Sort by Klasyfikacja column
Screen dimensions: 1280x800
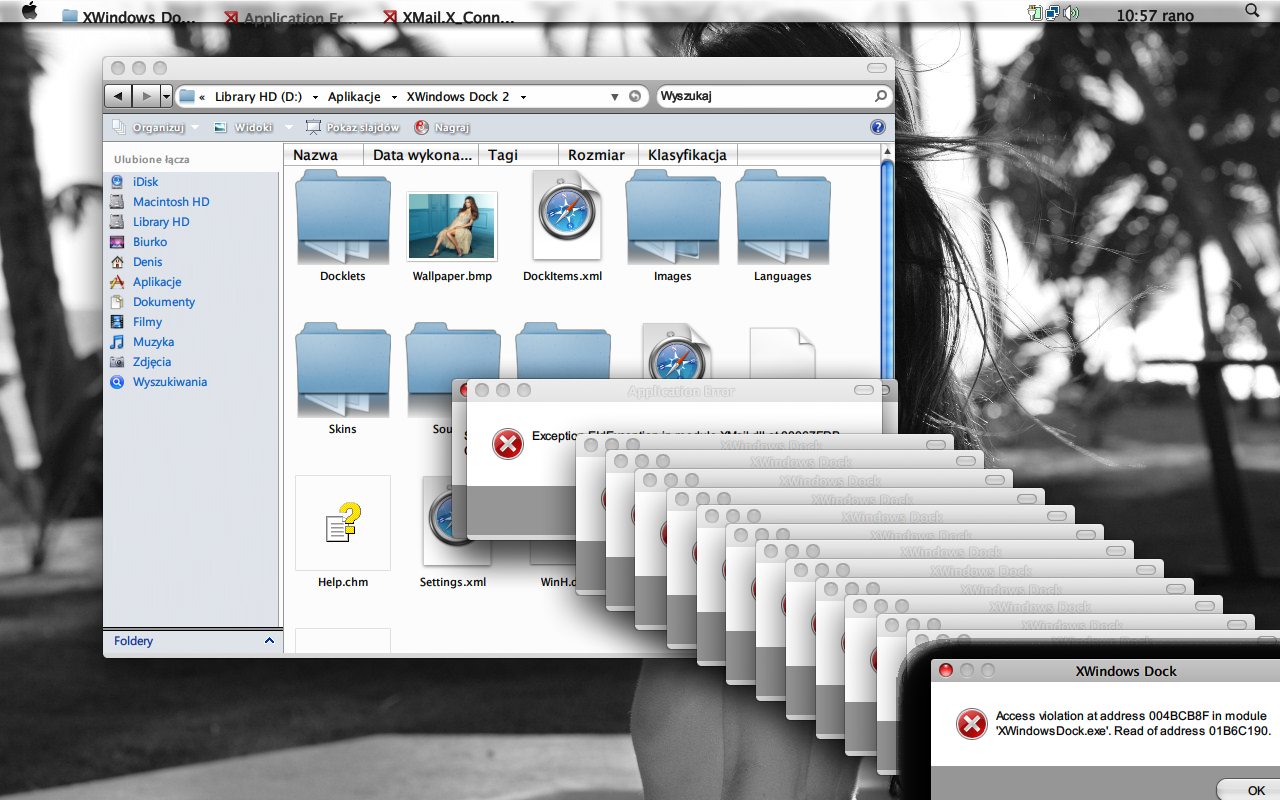pyautogui.click(x=686, y=155)
